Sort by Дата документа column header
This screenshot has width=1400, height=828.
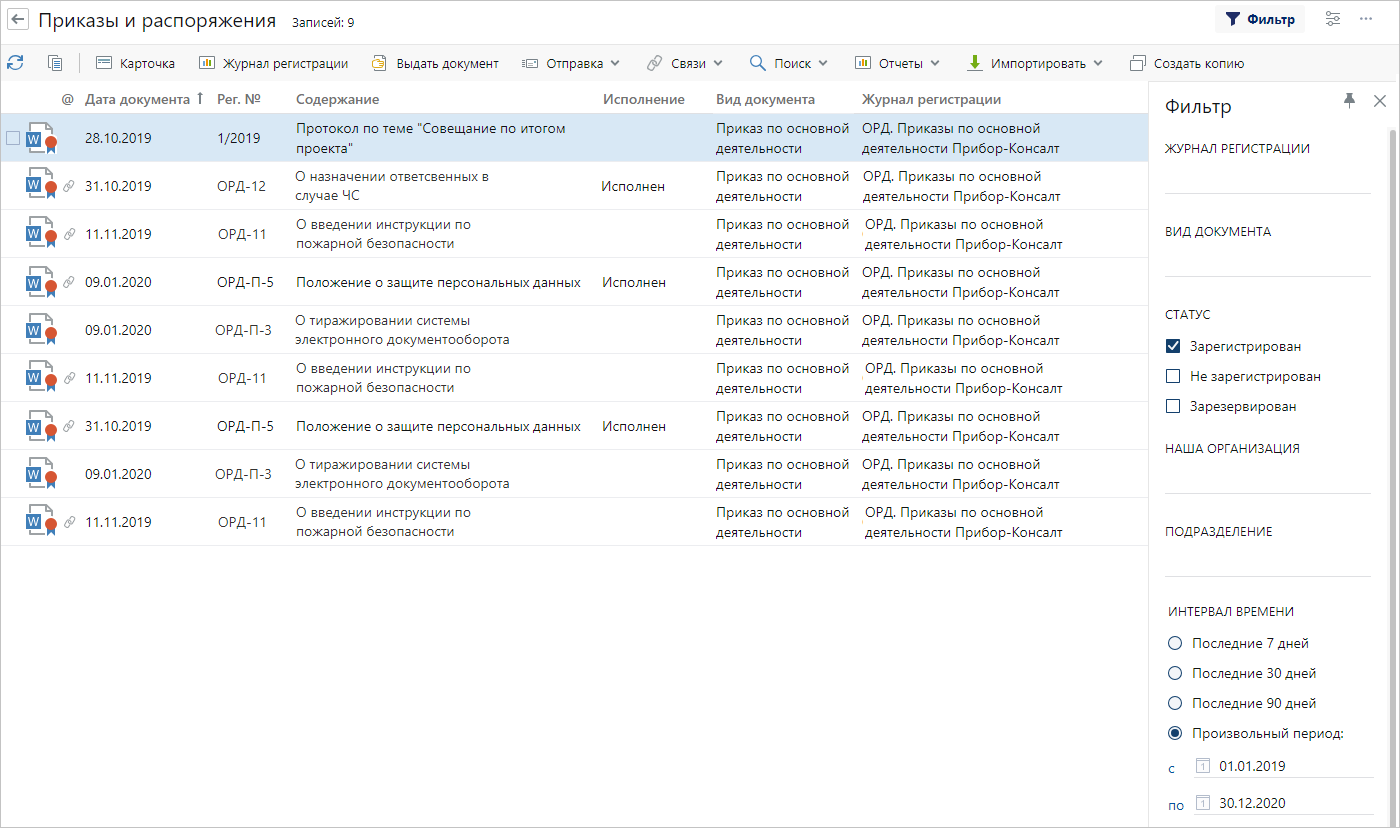(137, 99)
